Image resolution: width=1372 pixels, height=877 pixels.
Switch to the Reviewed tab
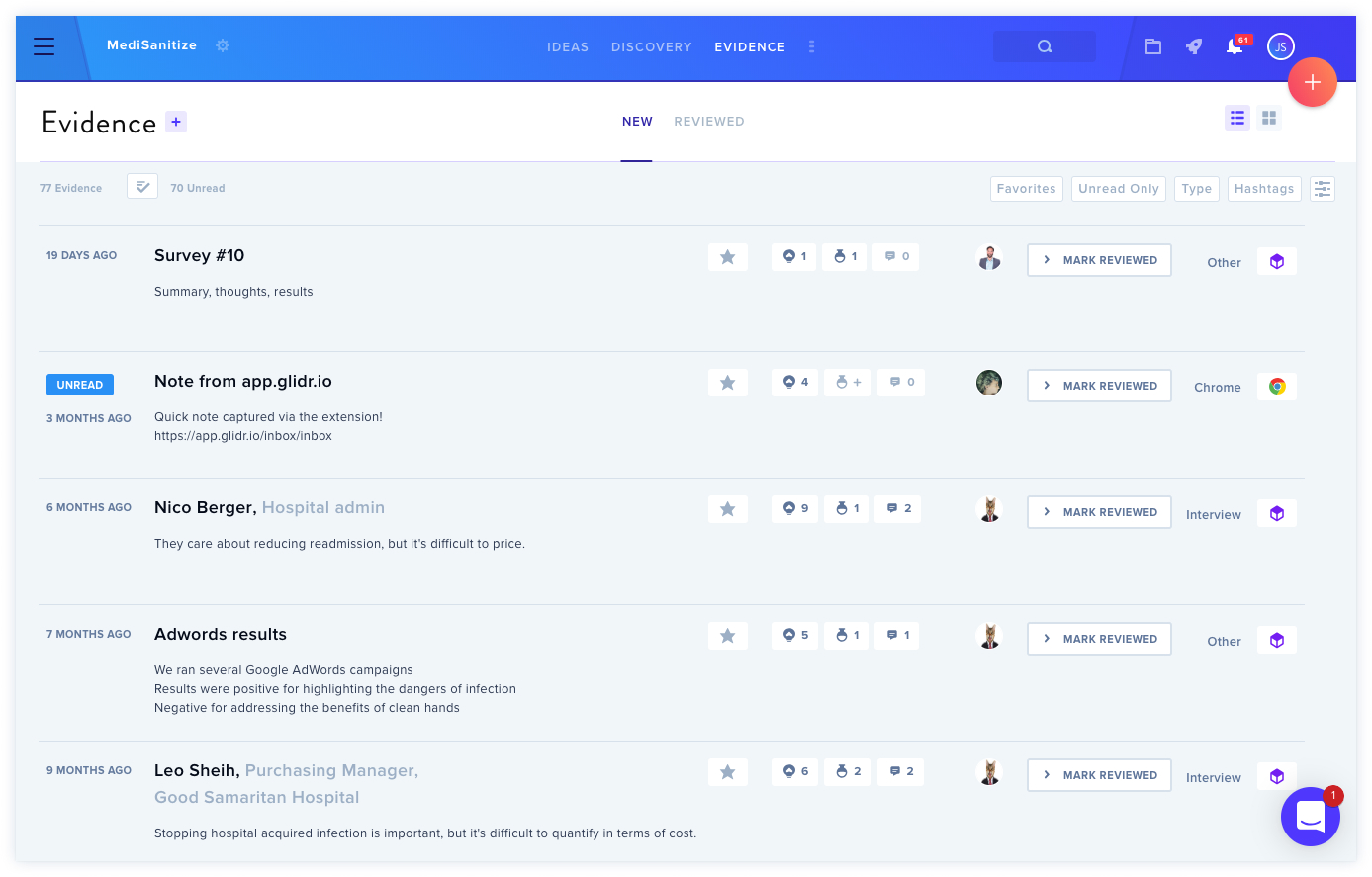(x=709, y=122)
